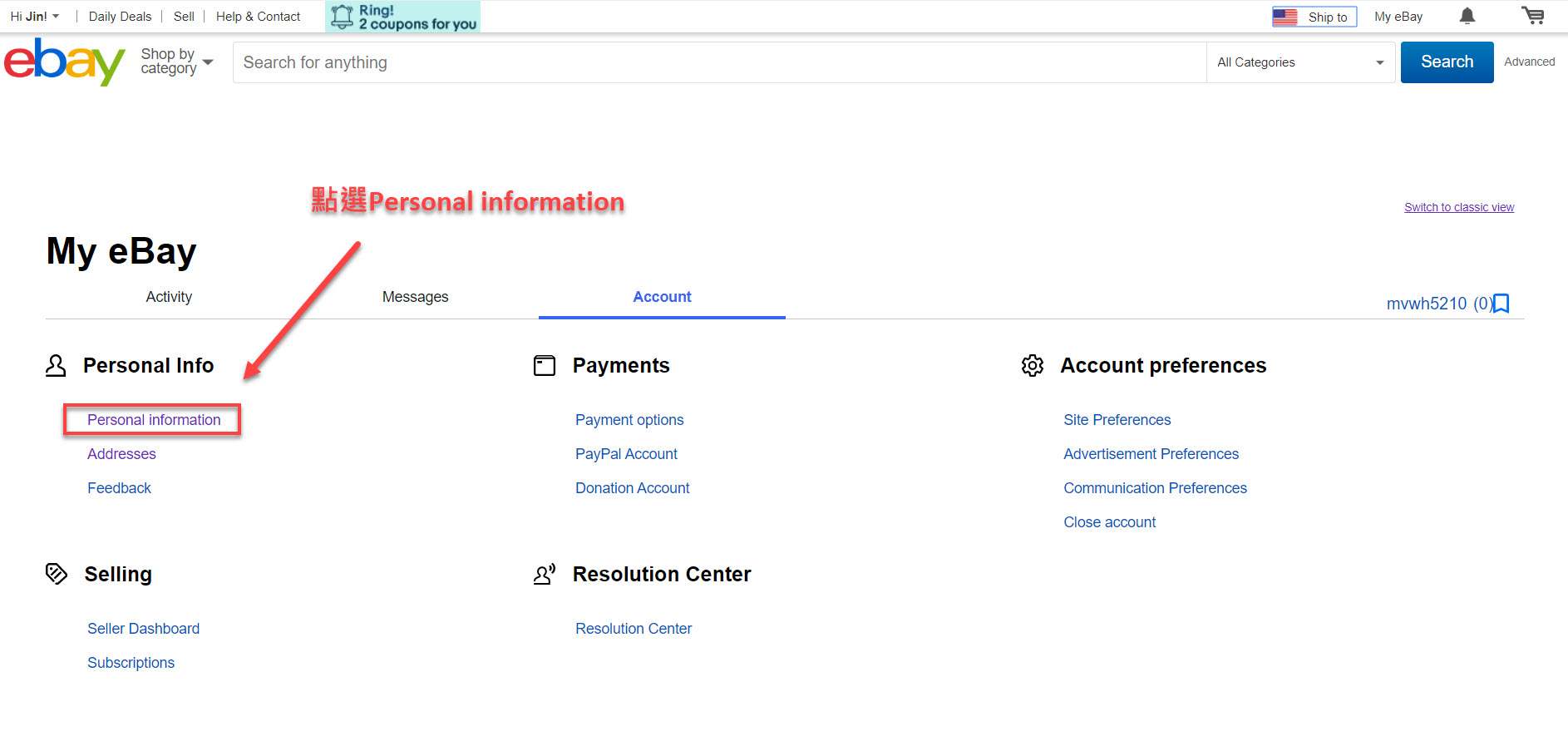This screenshot has height=746, width=1568.
Task: Open the Personal information link
Action: click(x=154, y=420)
